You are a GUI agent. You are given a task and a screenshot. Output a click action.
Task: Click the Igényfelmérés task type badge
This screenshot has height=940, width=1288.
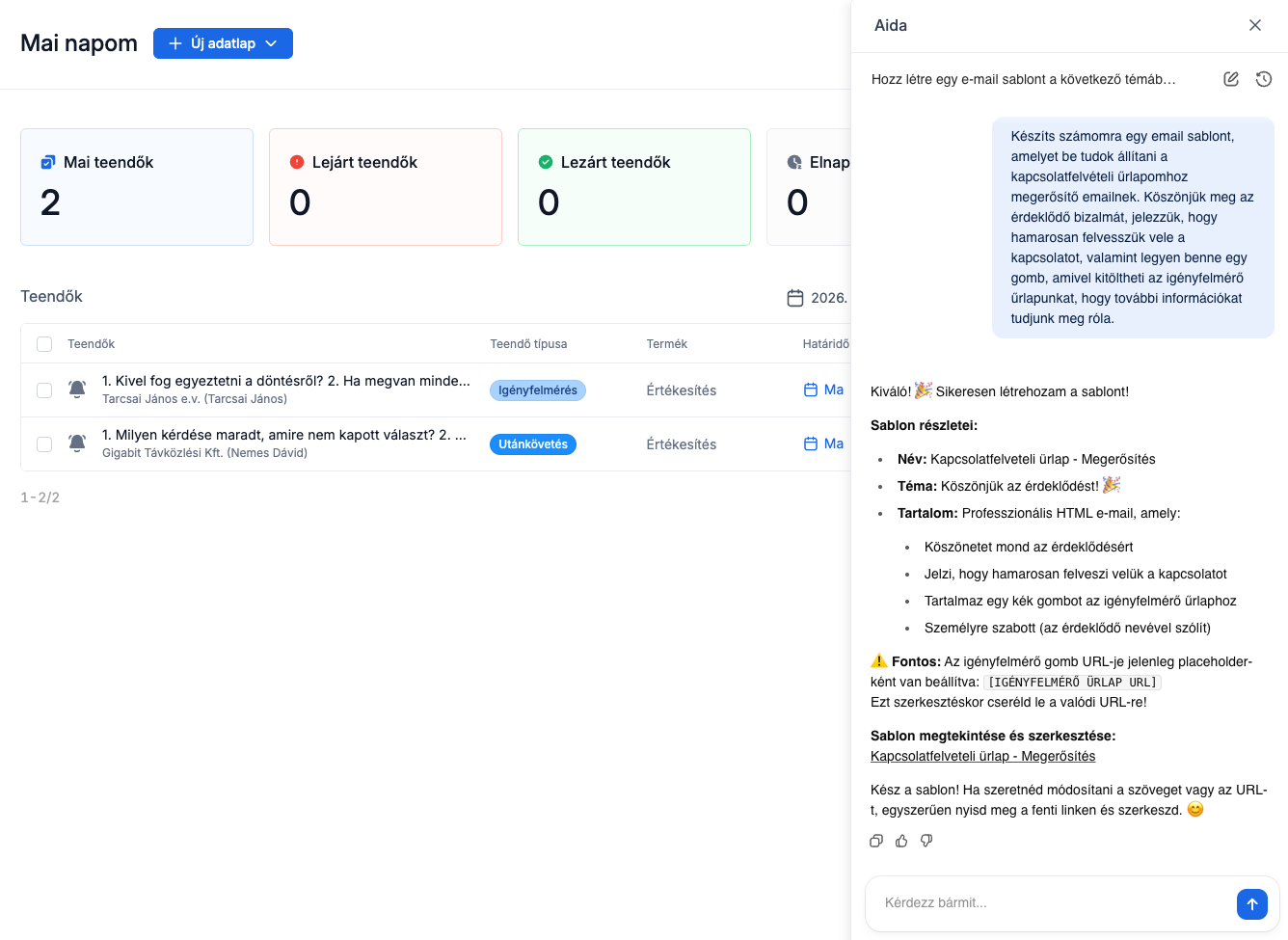538,390
